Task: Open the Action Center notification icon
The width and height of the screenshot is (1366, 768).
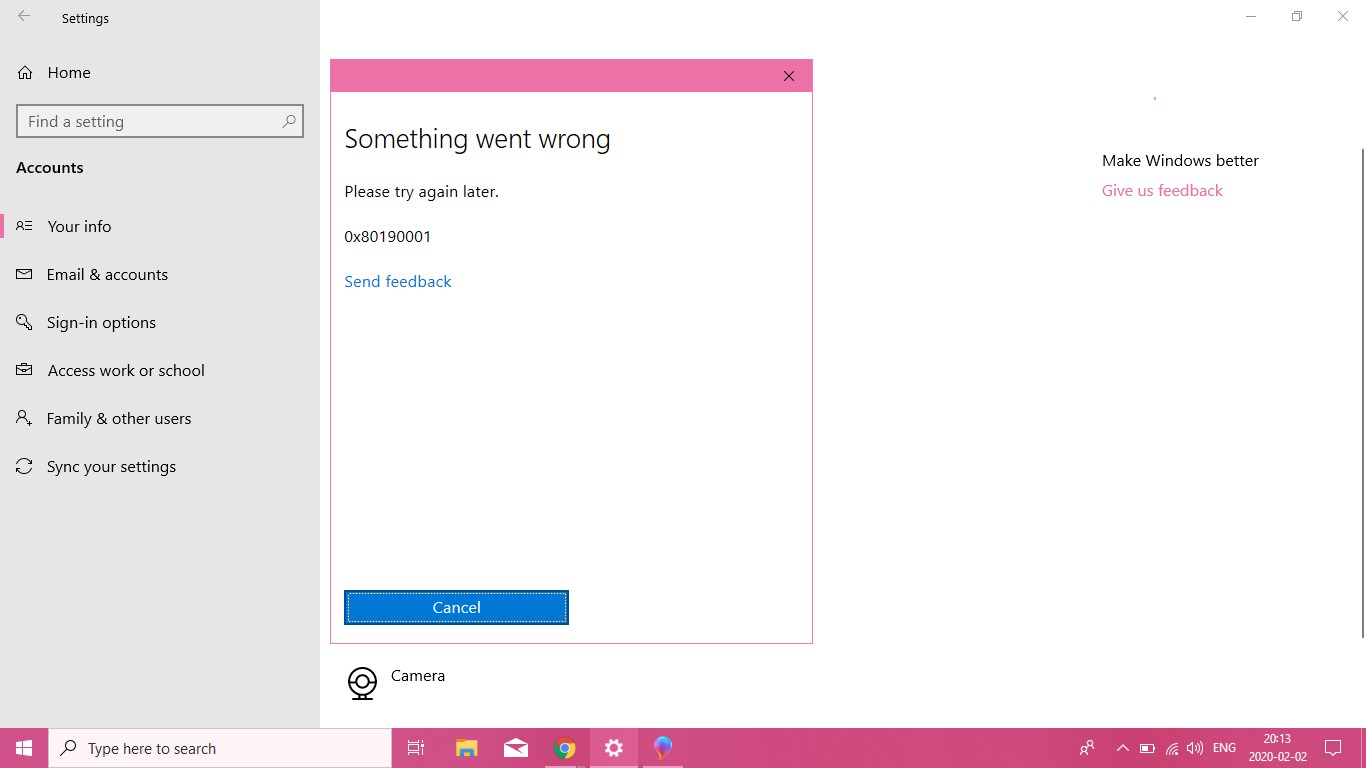Action: click(1332, 747)
